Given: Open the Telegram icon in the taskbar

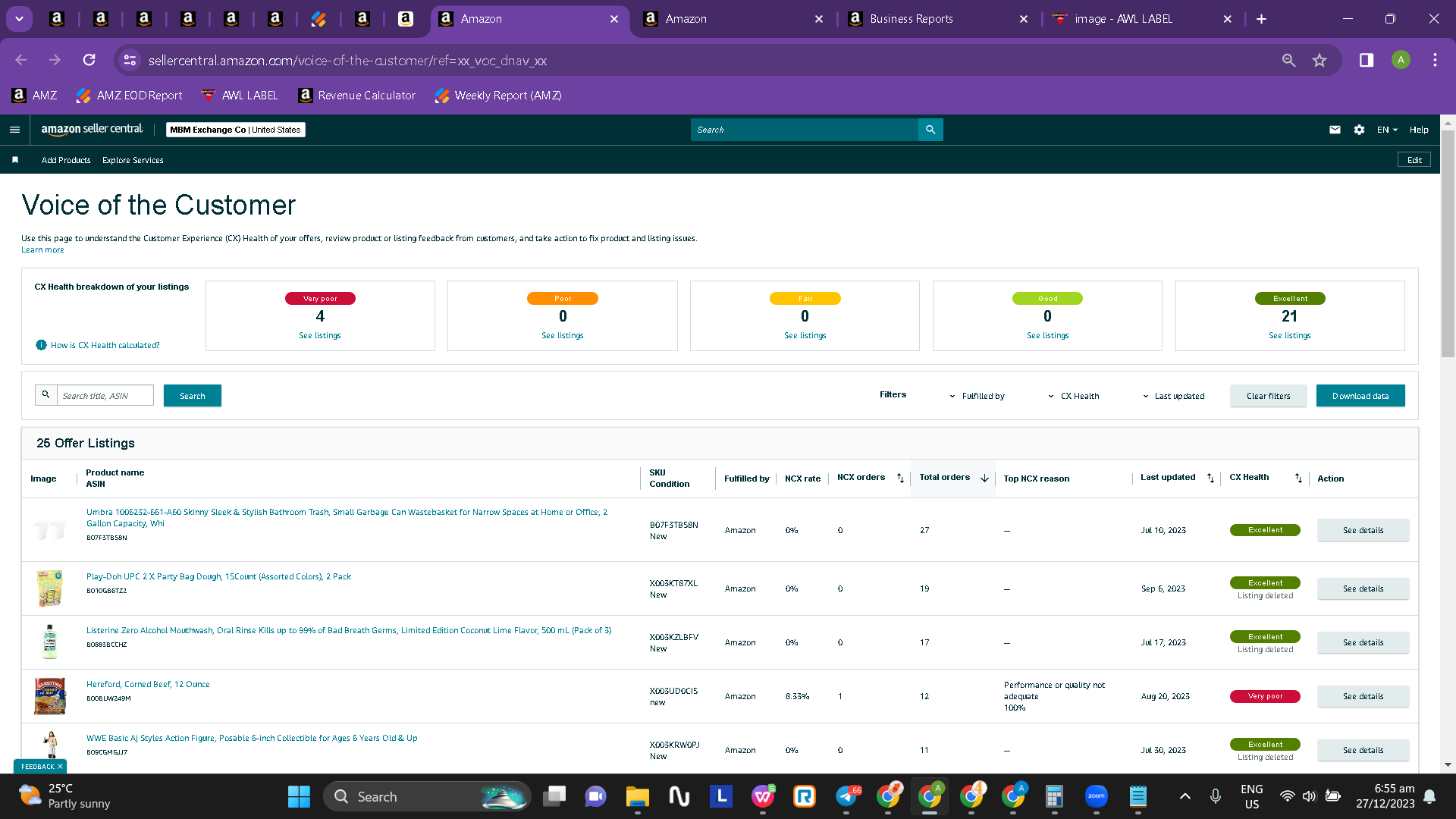Looking at the screenshot, I should [846, 796].
